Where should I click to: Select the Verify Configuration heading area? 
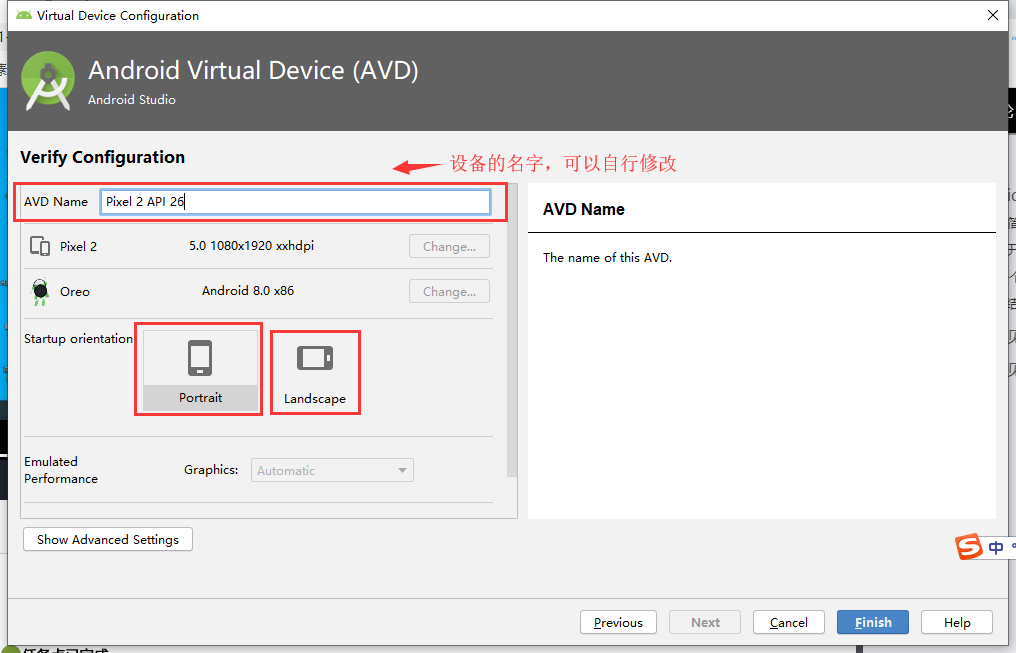(102, 157)
